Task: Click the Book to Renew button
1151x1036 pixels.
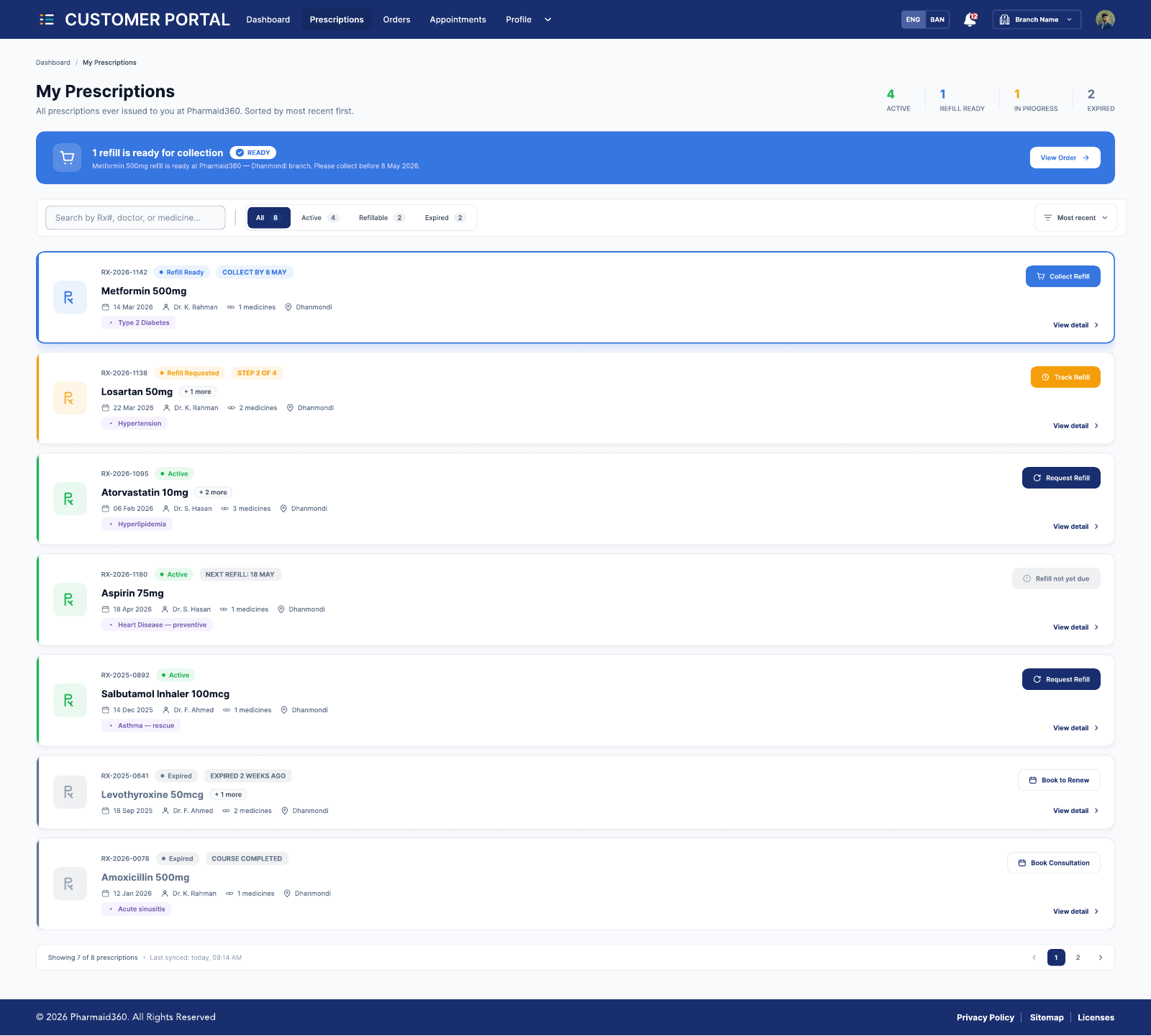Action: pos(1059,780)
